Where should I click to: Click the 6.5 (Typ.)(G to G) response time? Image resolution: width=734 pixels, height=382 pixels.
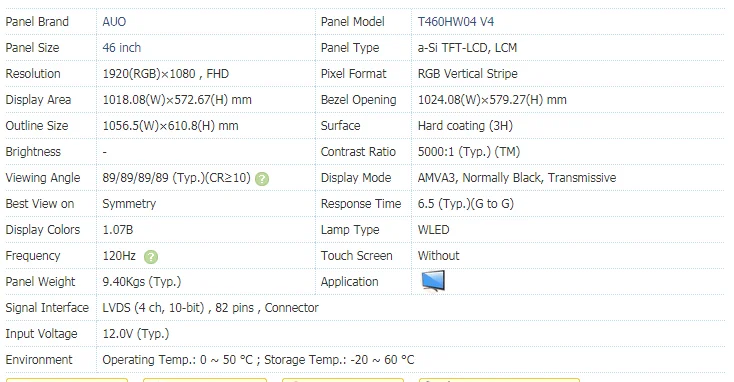[x=466, y=204]
